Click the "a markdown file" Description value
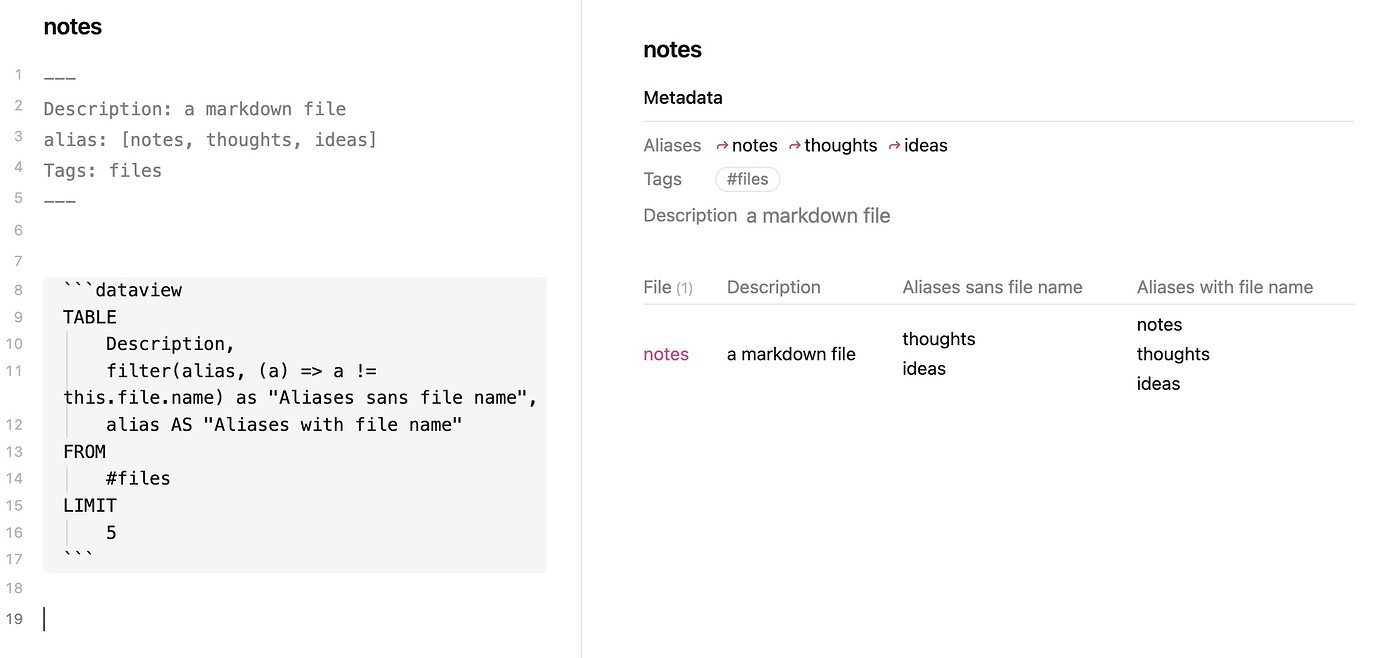The width and height of the screenshot is (1380, 658). tap(818, 215)
